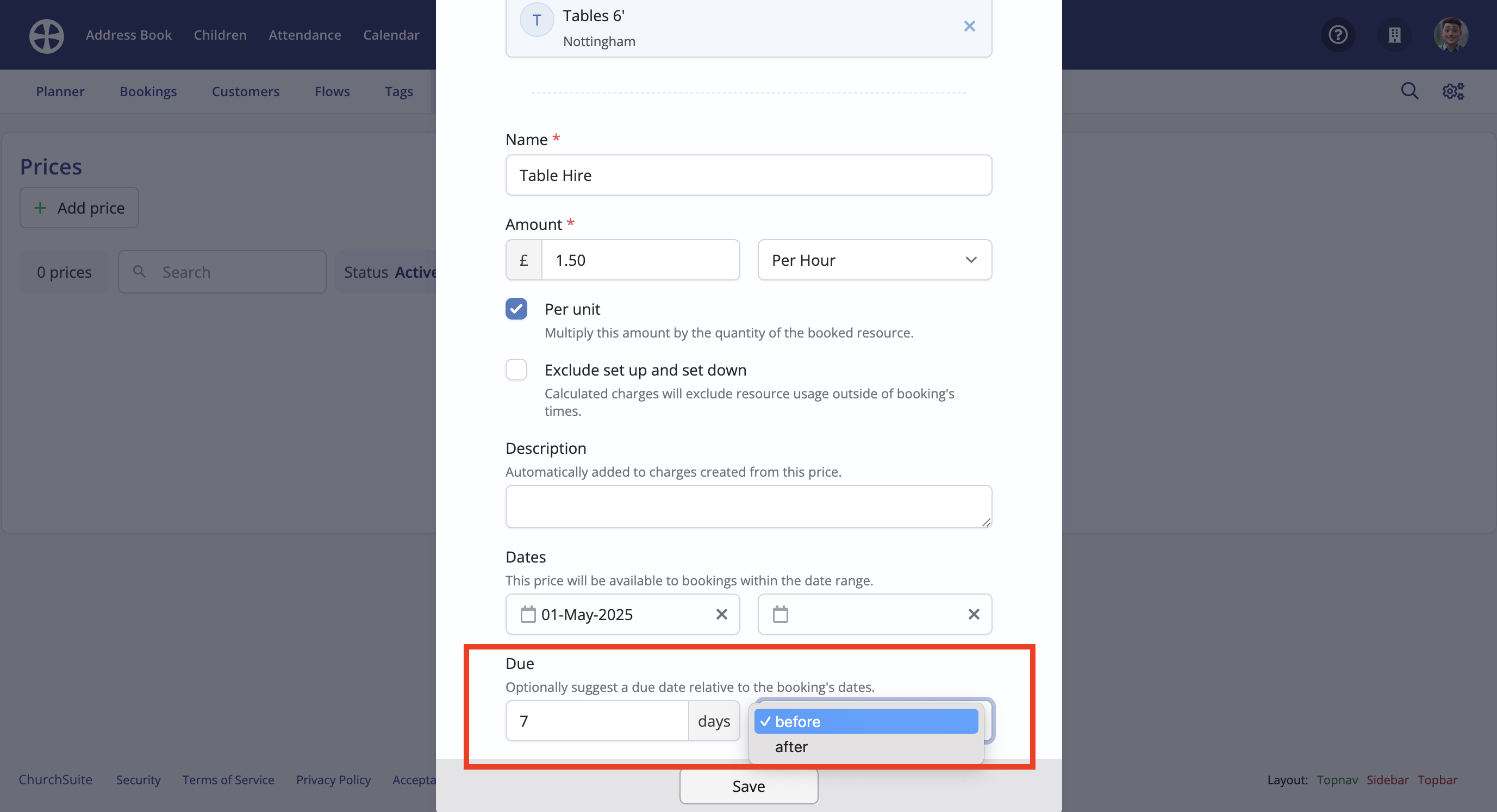Screen dimensions: 1497x812
Task: Open the Calendar module
Action: click(x=391, y=35)
